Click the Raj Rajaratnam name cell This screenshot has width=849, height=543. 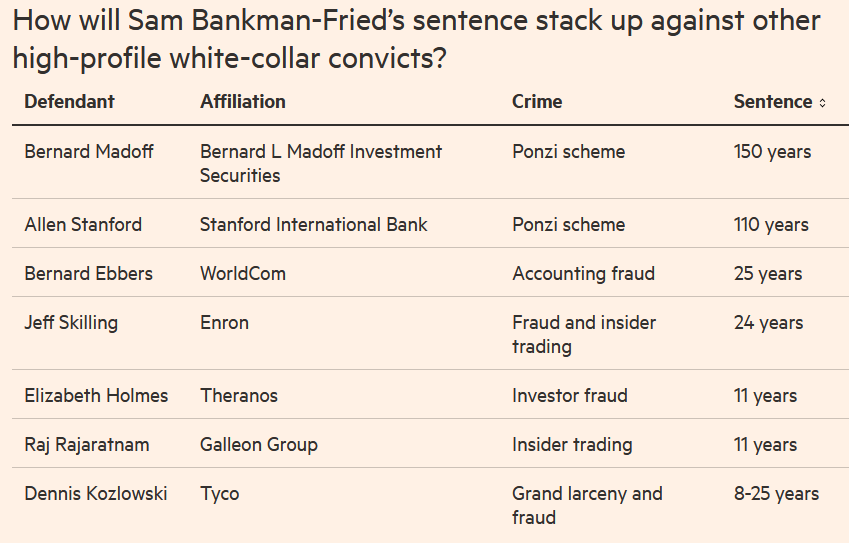[x=87, y=445]
